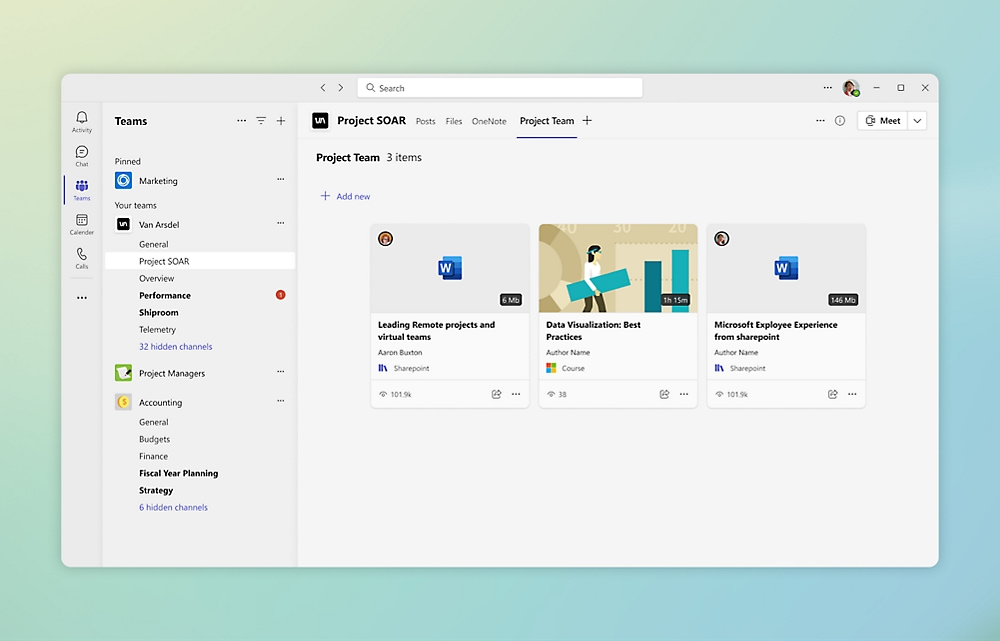Open more options for Van Arsdel team
The height and width of the screenshot is (641, 1000).
(x=280, y=224)
